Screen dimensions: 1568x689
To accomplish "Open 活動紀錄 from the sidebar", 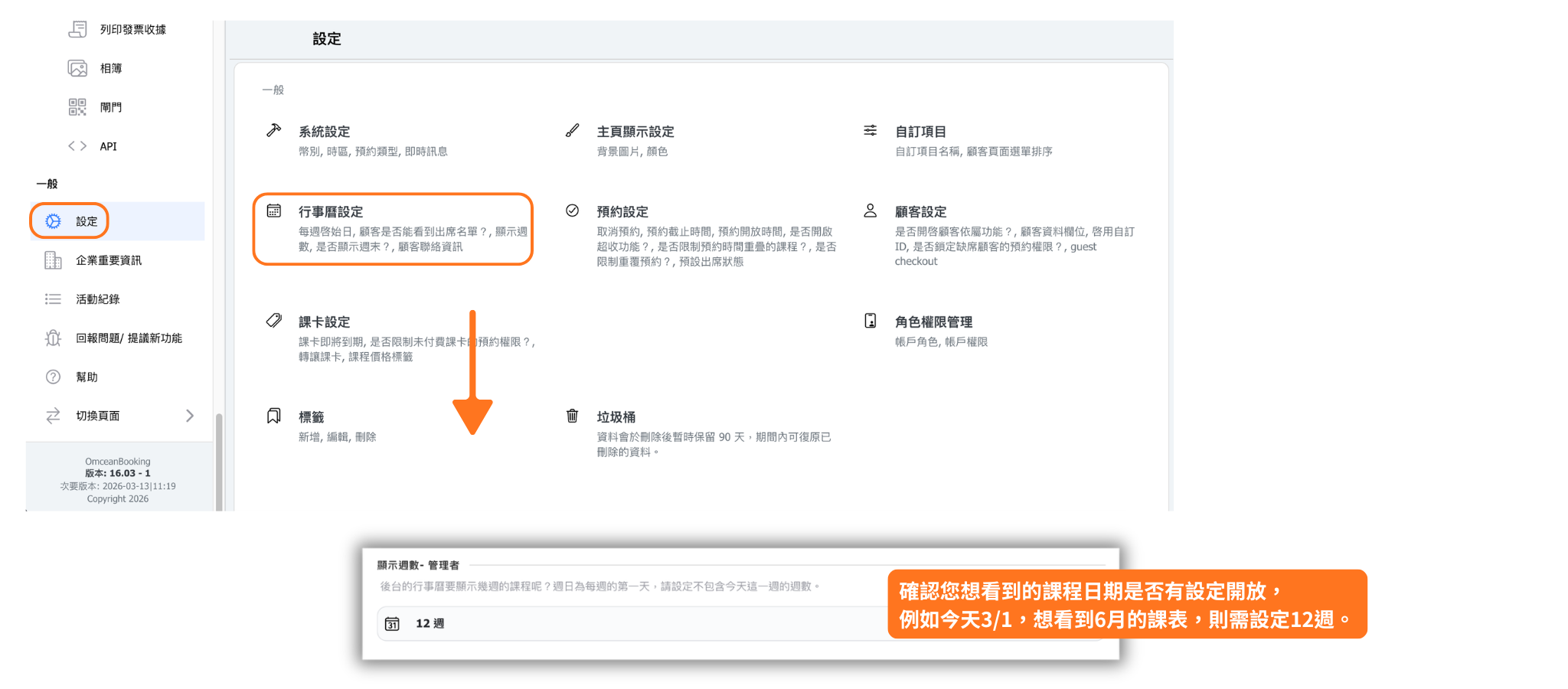I will pos(98,299).
